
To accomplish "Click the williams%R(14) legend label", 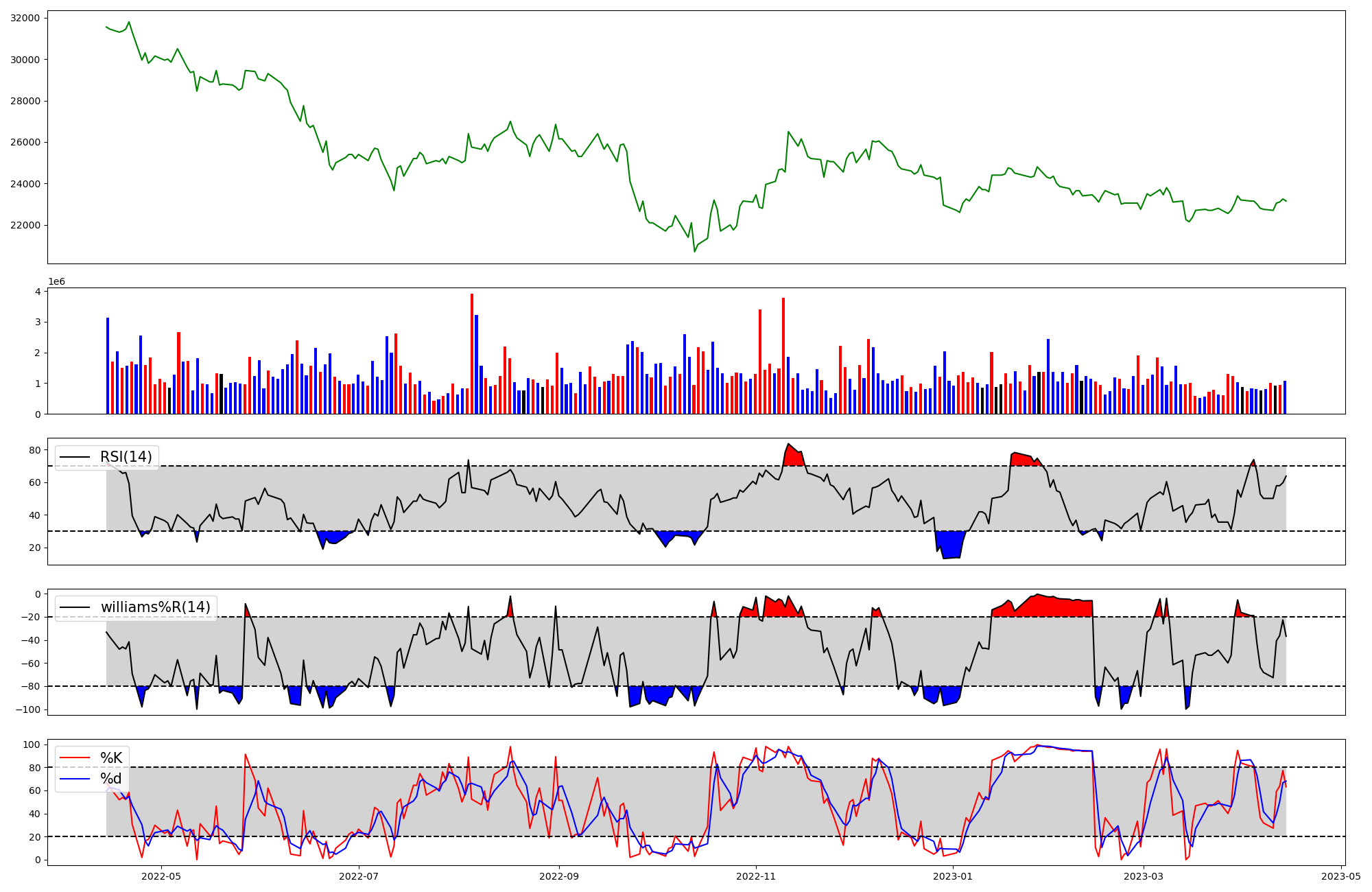I will click(x=155, y=607).
